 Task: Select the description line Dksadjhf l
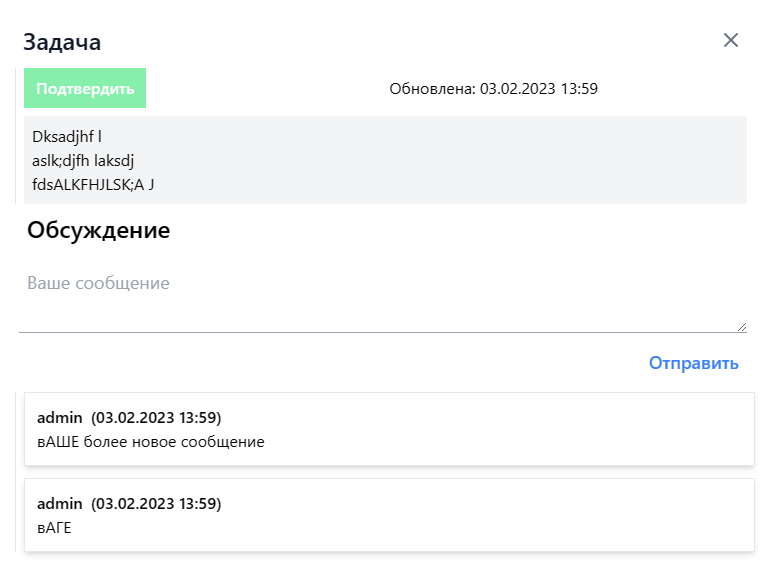(67, 137)
